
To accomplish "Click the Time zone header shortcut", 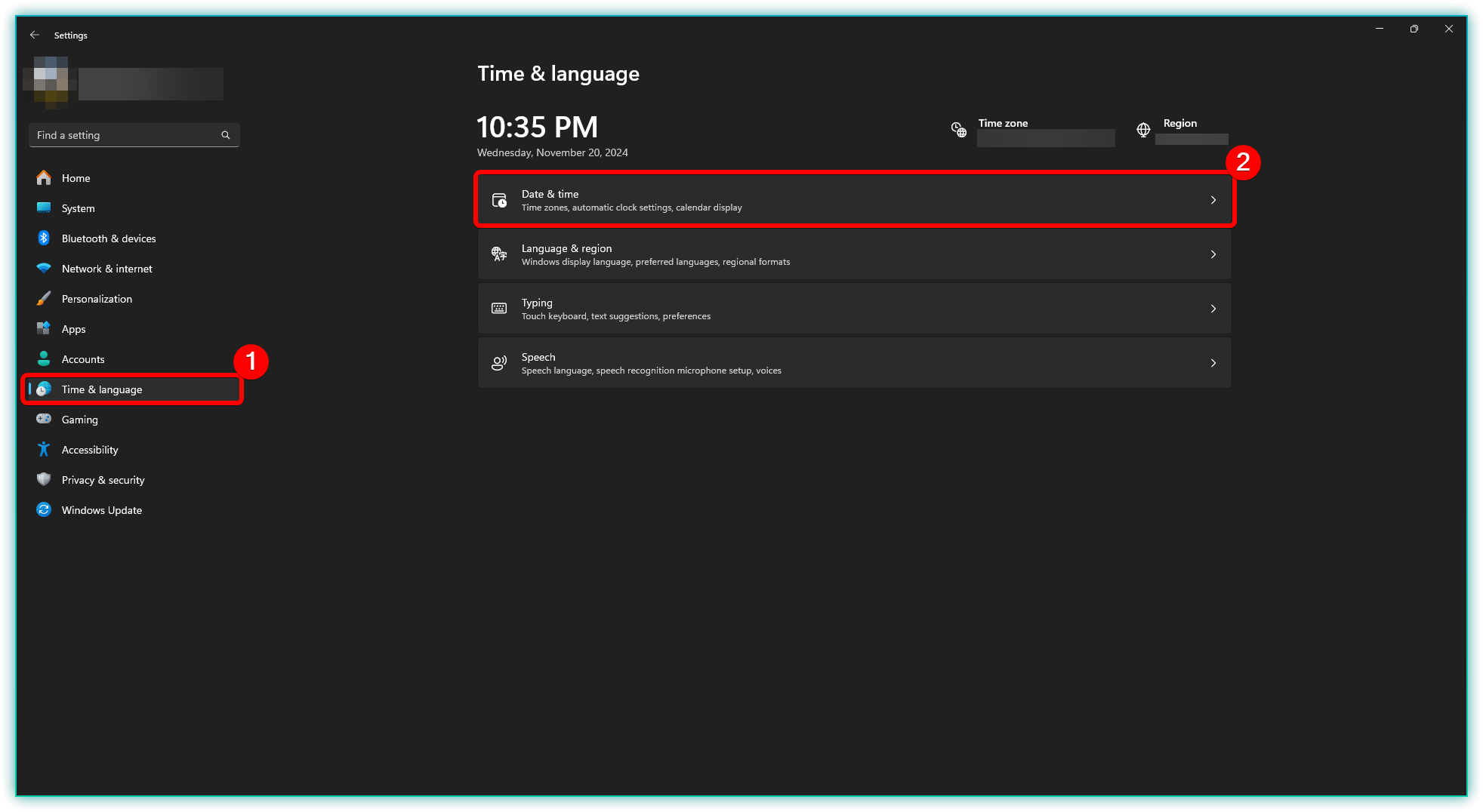I will pos(1033,131).
